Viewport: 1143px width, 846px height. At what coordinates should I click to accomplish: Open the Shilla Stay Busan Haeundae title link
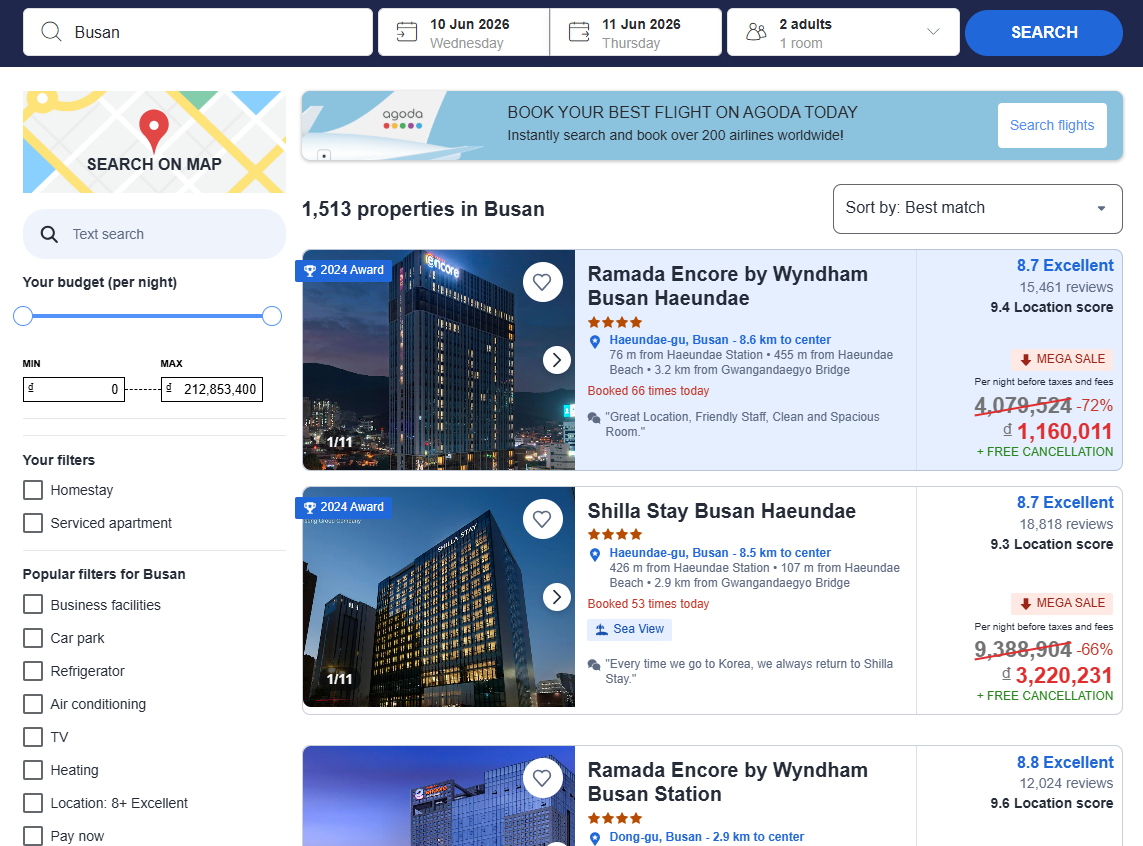point(721,511)
